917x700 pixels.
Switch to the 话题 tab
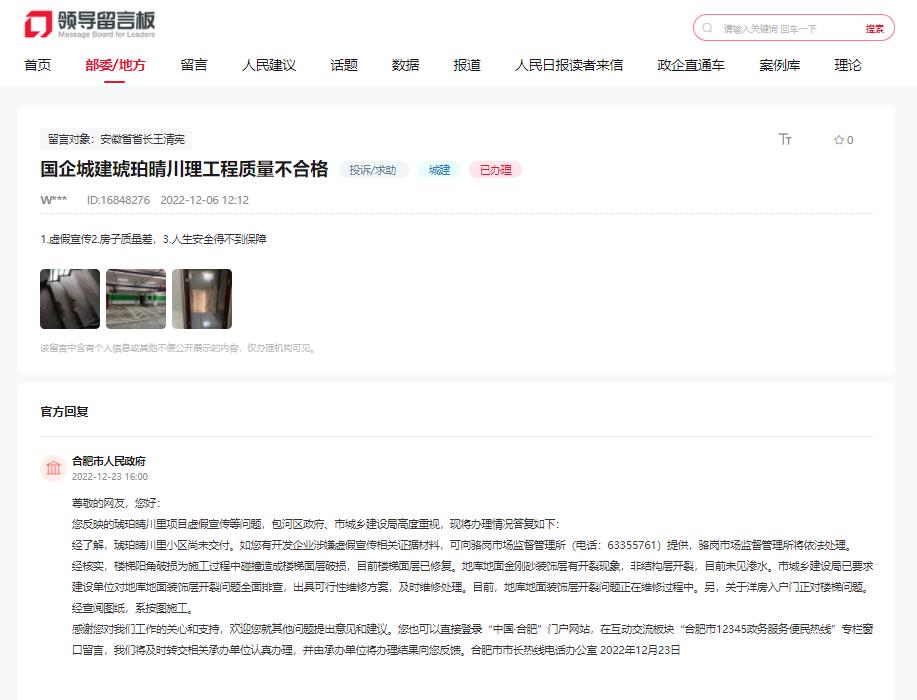point(343,64)
